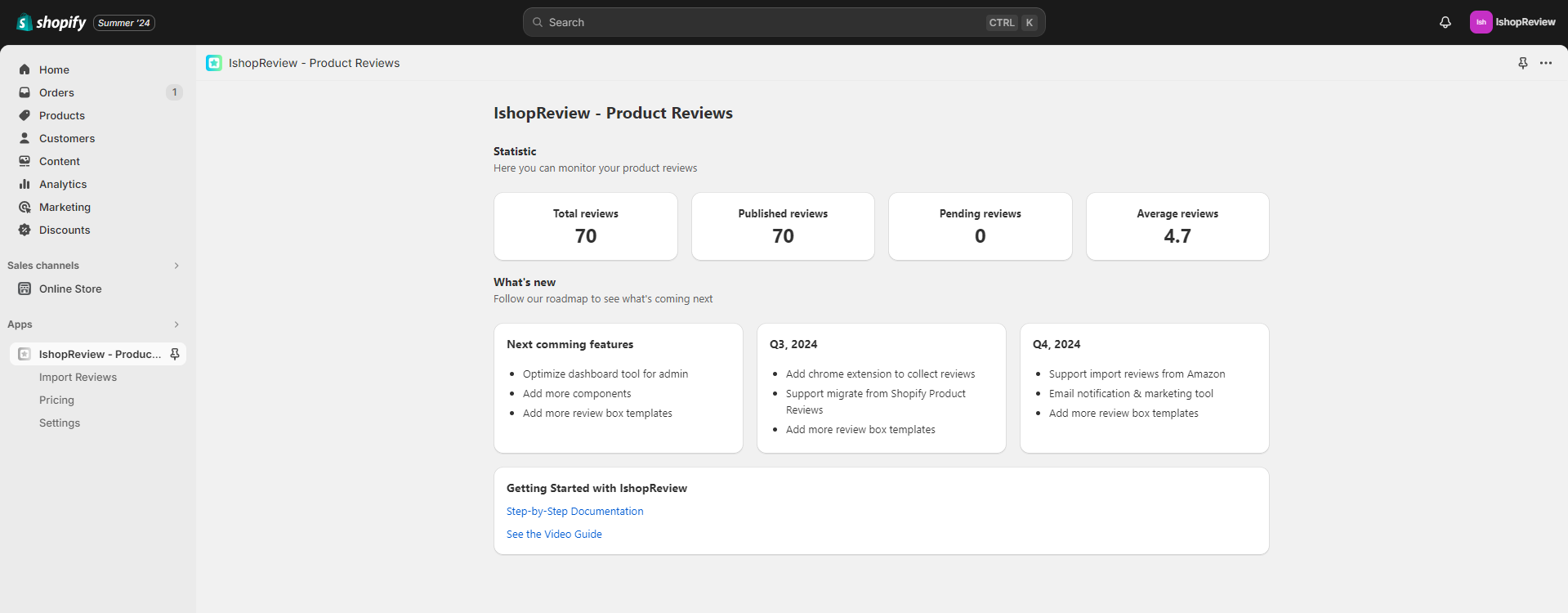Image resolution: width=1568 pixels, height=613 pixels.
Task: Expand the Apps section
Action: (x=176, y=324)
